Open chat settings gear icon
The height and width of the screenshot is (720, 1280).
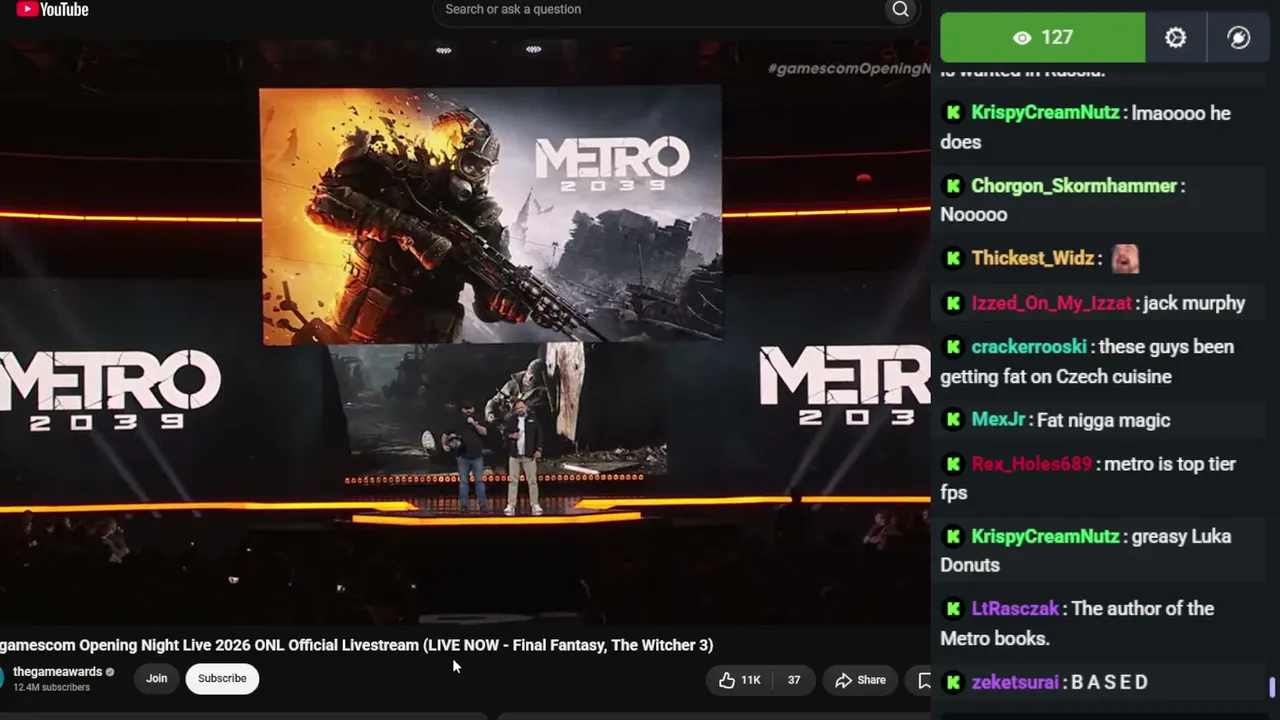[x=1175, y=38]
